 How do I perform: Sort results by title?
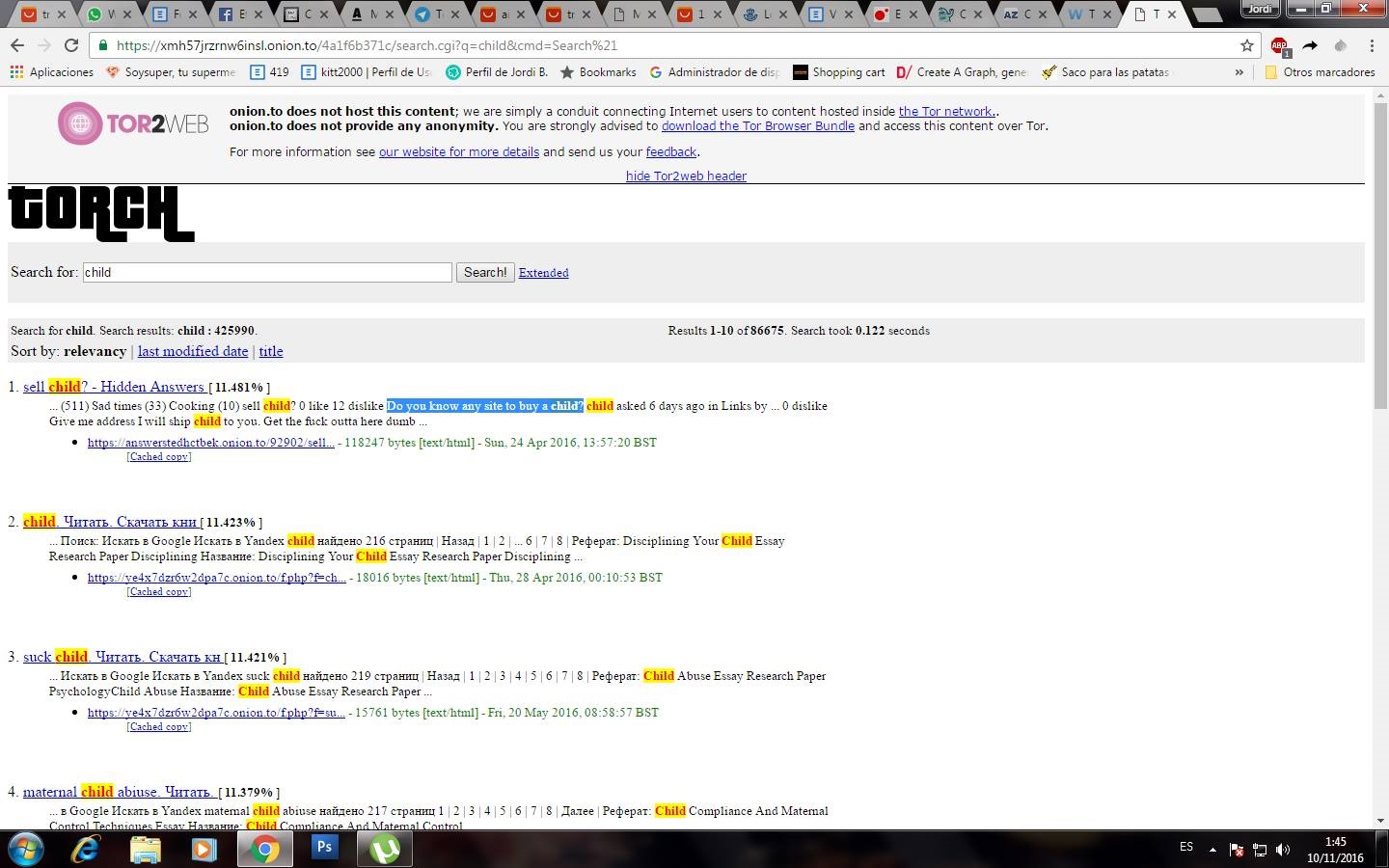271,351
